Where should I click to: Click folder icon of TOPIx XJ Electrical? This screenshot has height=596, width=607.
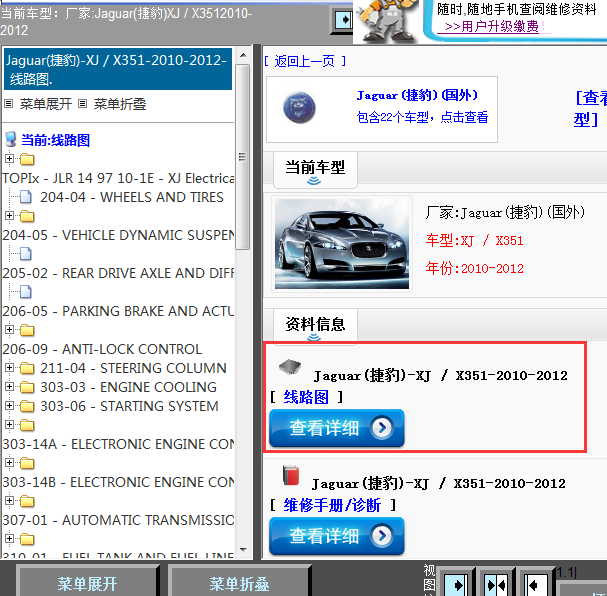click(x=27, y=159)
